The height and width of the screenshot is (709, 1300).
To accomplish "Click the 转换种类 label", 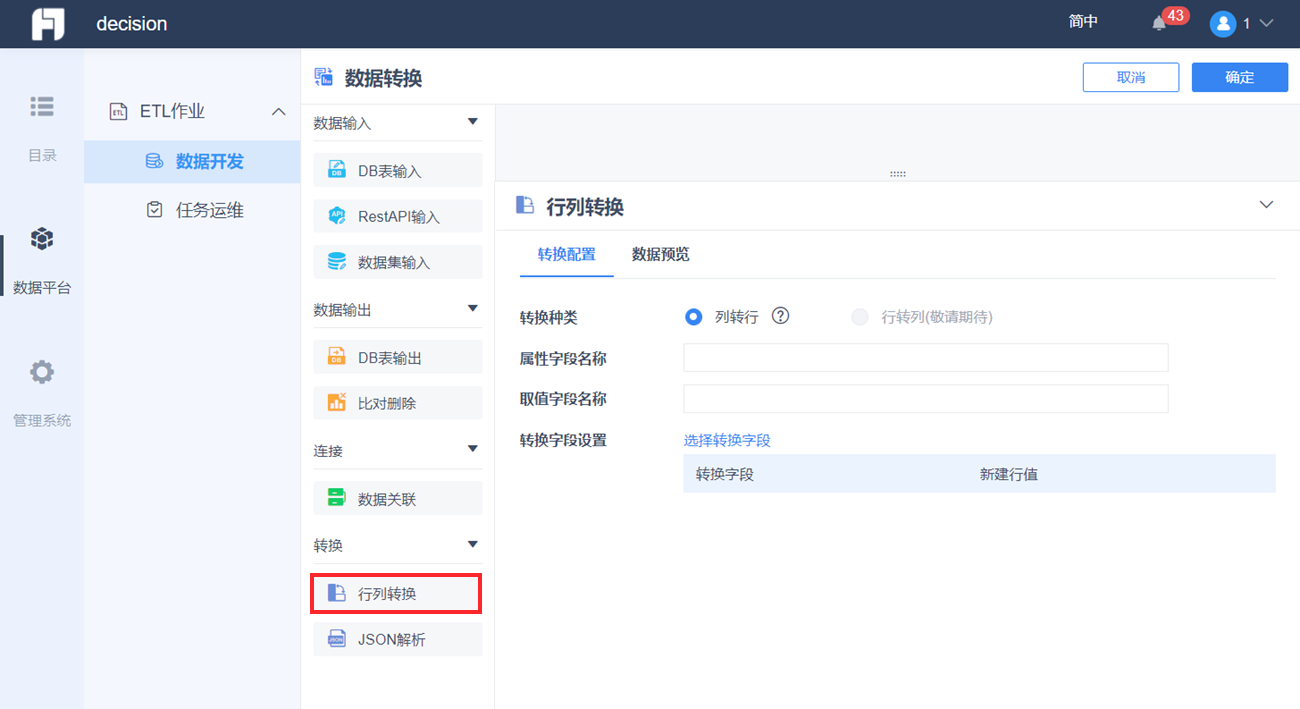I will click(x=548, y=317).
